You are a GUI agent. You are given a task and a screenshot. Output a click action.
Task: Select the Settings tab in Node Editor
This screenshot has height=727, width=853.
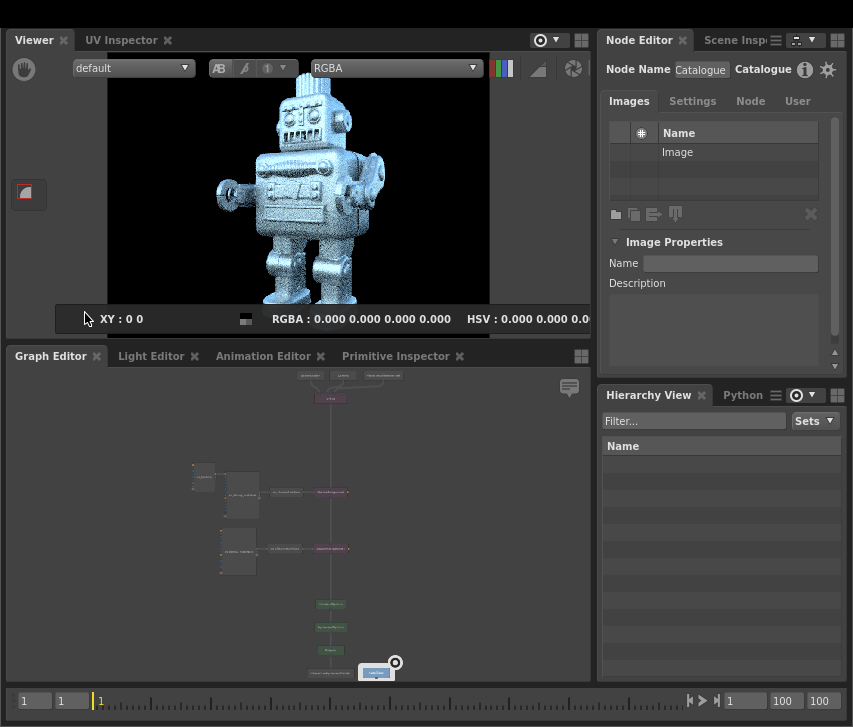tap(693, 101)
